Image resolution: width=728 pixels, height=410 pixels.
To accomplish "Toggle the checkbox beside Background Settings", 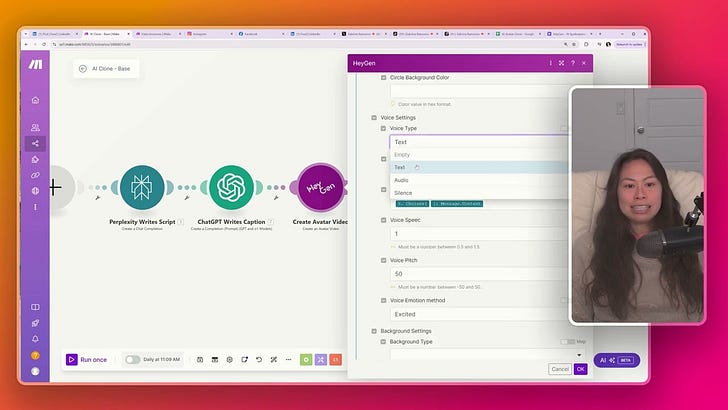I will (374, 331).
